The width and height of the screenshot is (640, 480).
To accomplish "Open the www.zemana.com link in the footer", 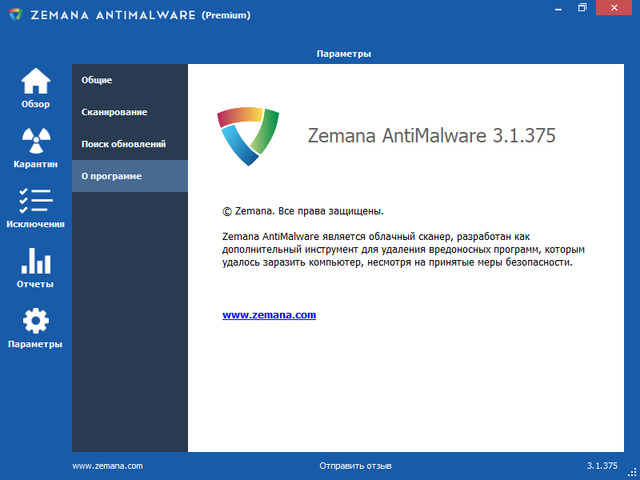I will coord(108,466).
